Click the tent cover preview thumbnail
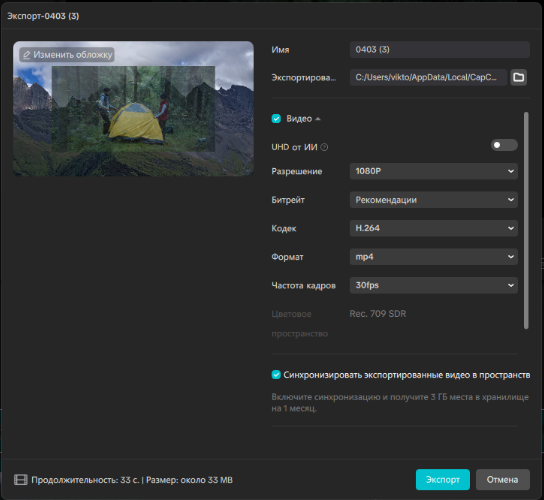The width and height of the screenshot is (544, 500). coord(133,108)
